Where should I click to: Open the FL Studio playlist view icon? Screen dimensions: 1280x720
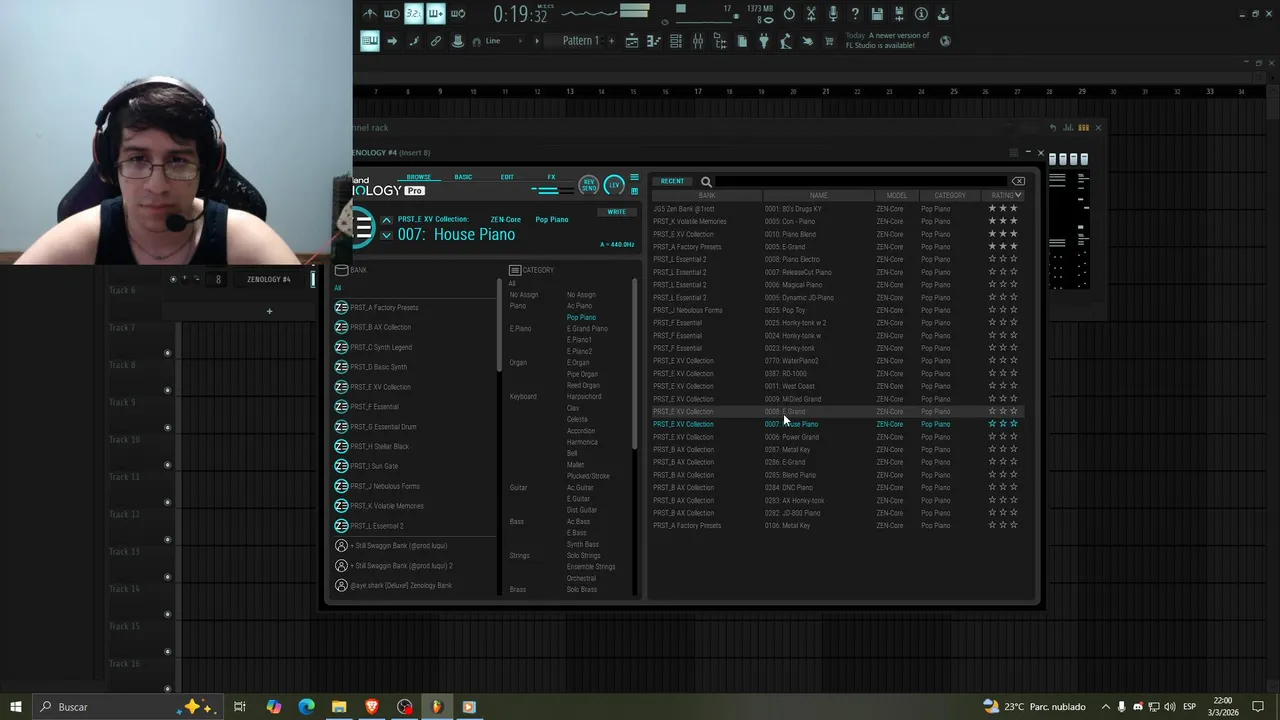click(632, 41)
